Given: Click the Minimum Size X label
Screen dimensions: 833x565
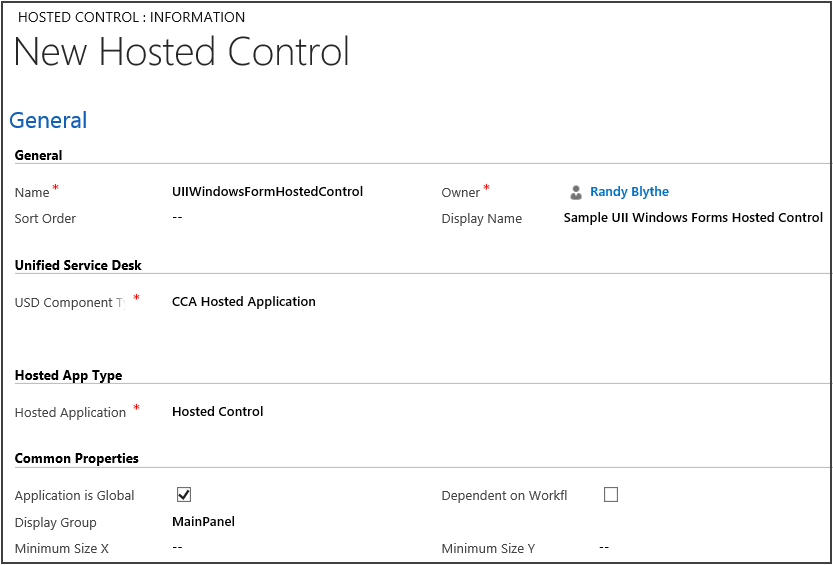Looking at the screenshot, I should tap(62, 549).
